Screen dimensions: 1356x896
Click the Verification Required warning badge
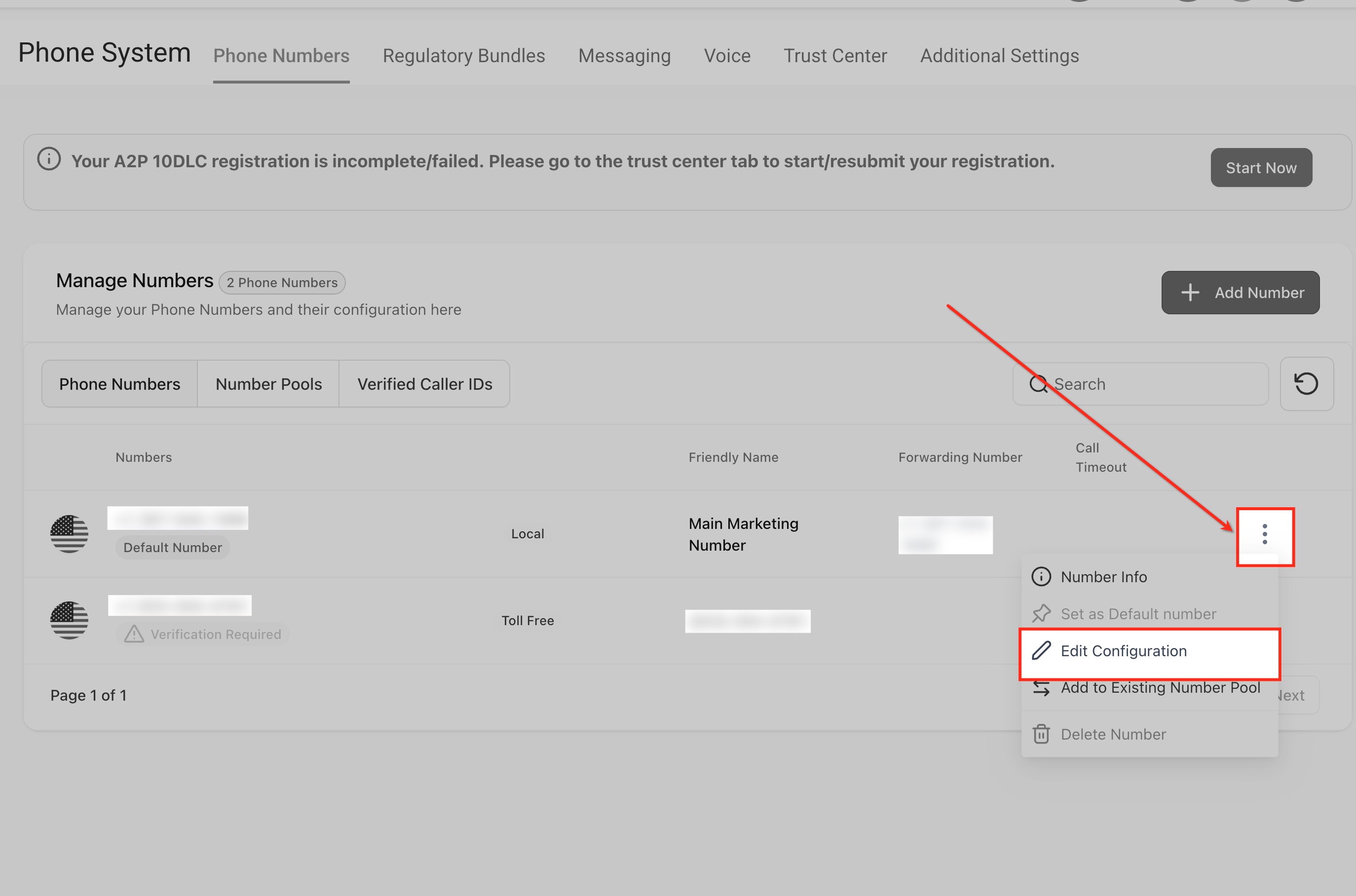coord(203,635)
